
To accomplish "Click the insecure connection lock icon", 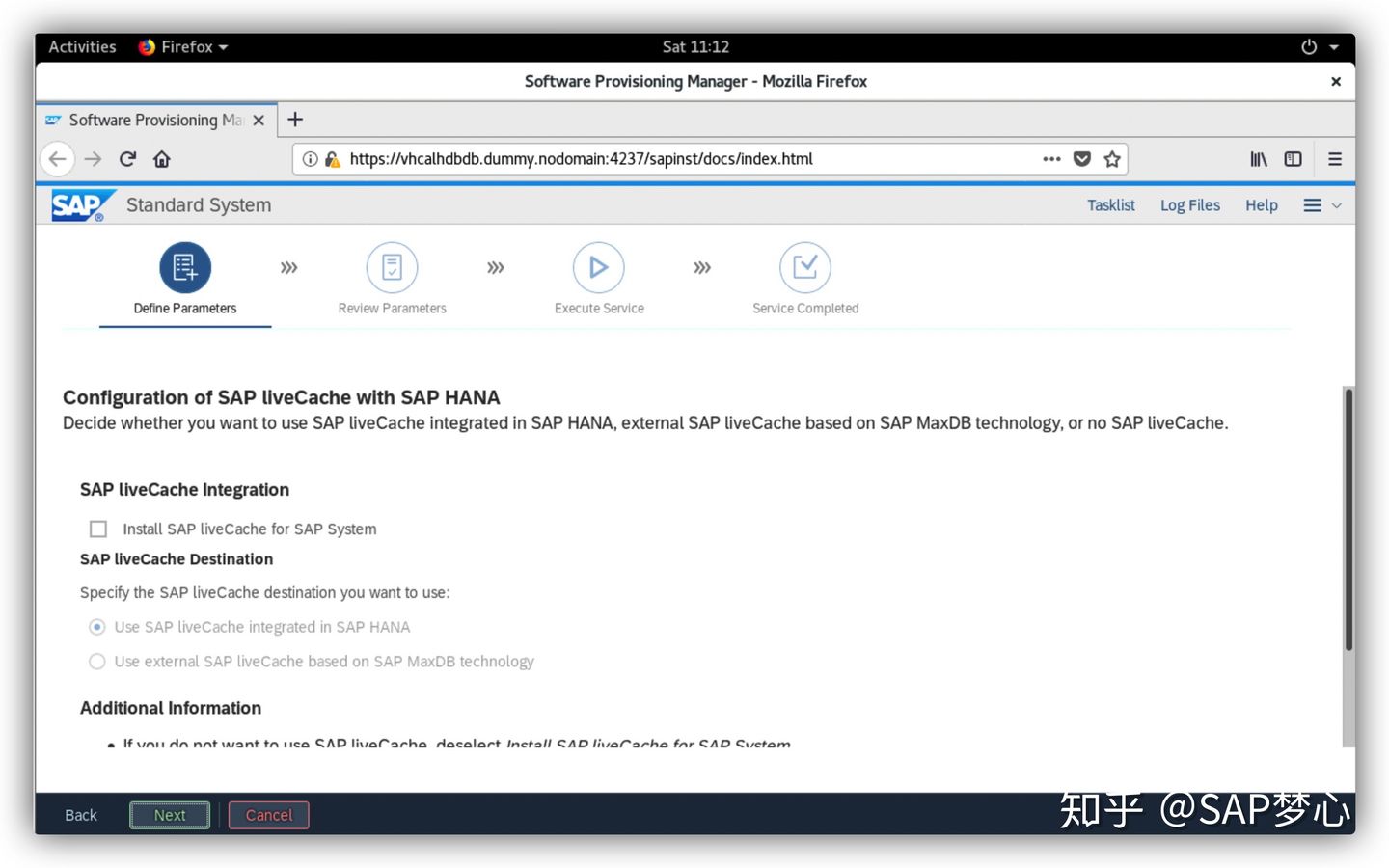I will (x=332, y=159).
